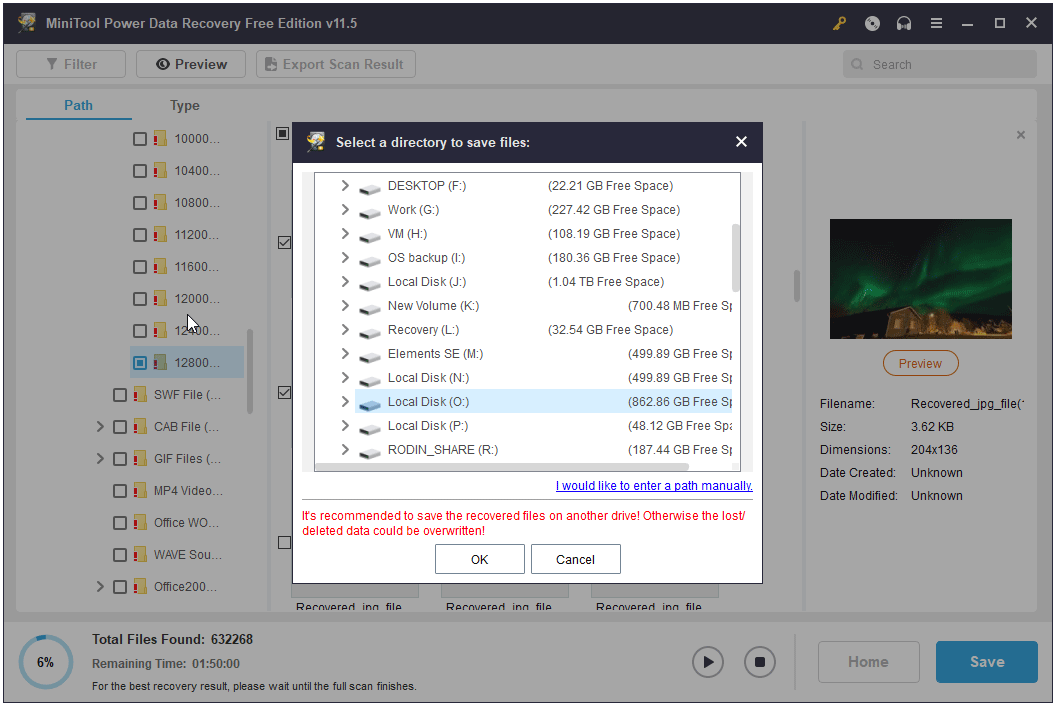Screen dimensions: 1056x706
Task: Click the folder icon beside SWF File
Action: [x=140, y=395]
